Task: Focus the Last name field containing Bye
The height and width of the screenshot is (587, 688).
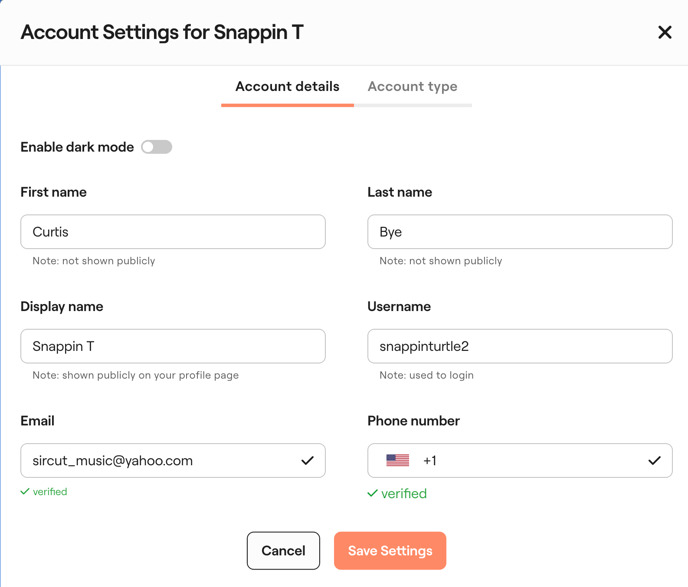Action: click(x=519, y=232)
